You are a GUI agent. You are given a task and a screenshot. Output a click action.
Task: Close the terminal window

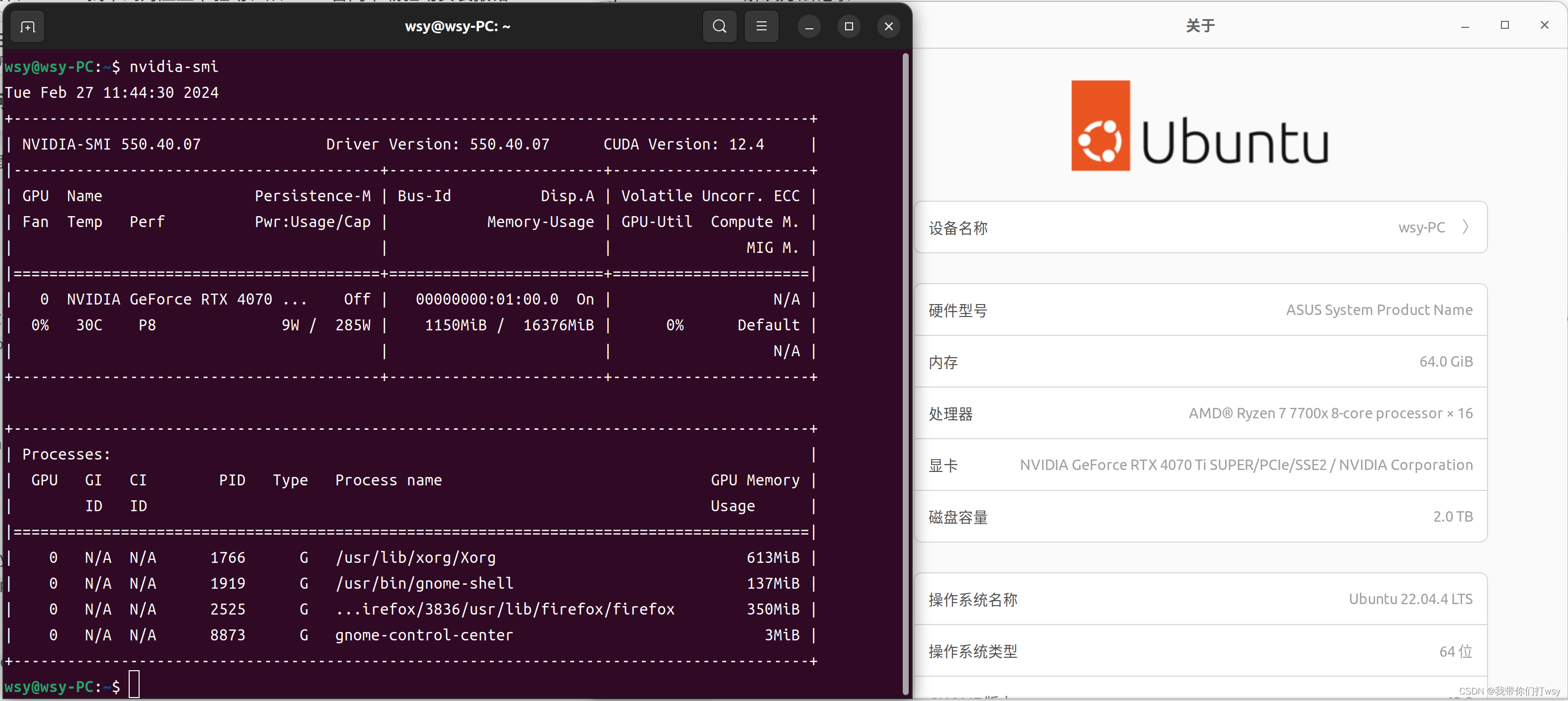click(888, 27)
